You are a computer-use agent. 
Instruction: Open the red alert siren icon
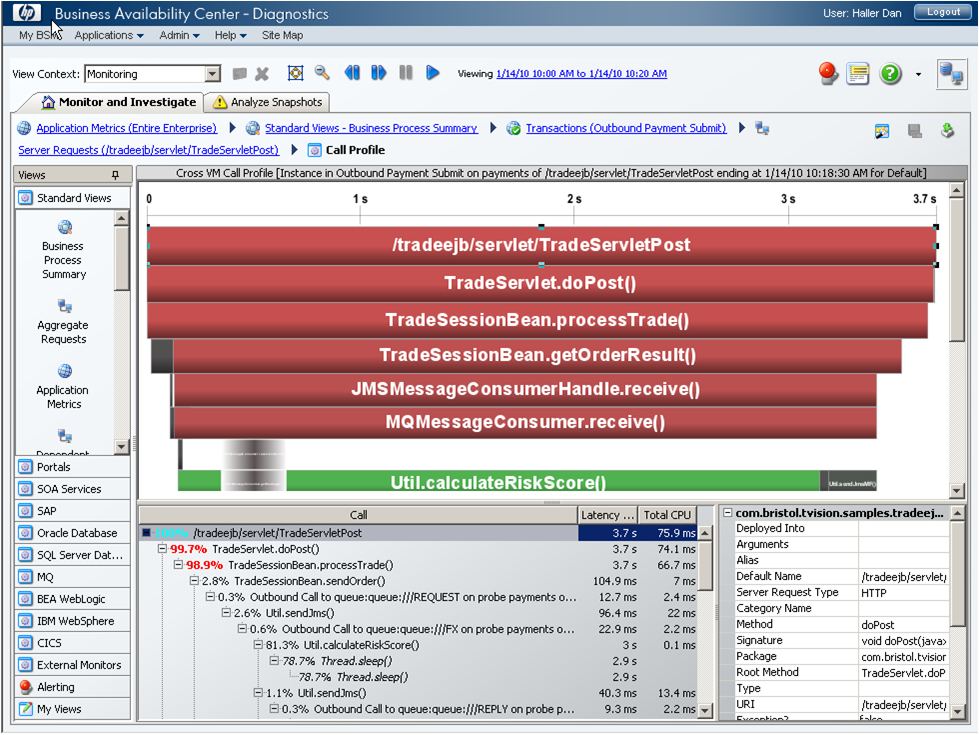[828, 74]
